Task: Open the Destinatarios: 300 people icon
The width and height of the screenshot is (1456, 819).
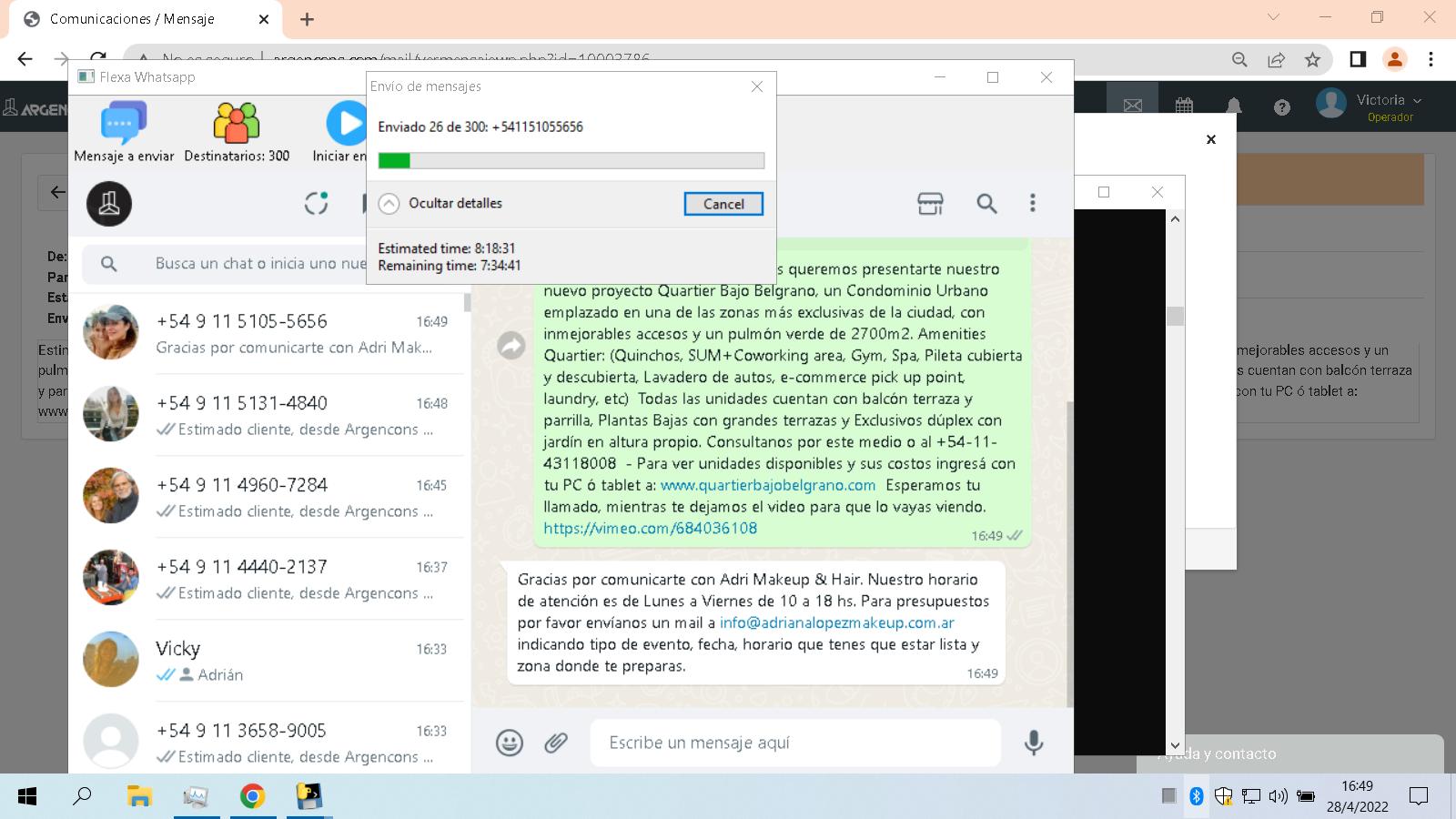Action: point(237,123)
